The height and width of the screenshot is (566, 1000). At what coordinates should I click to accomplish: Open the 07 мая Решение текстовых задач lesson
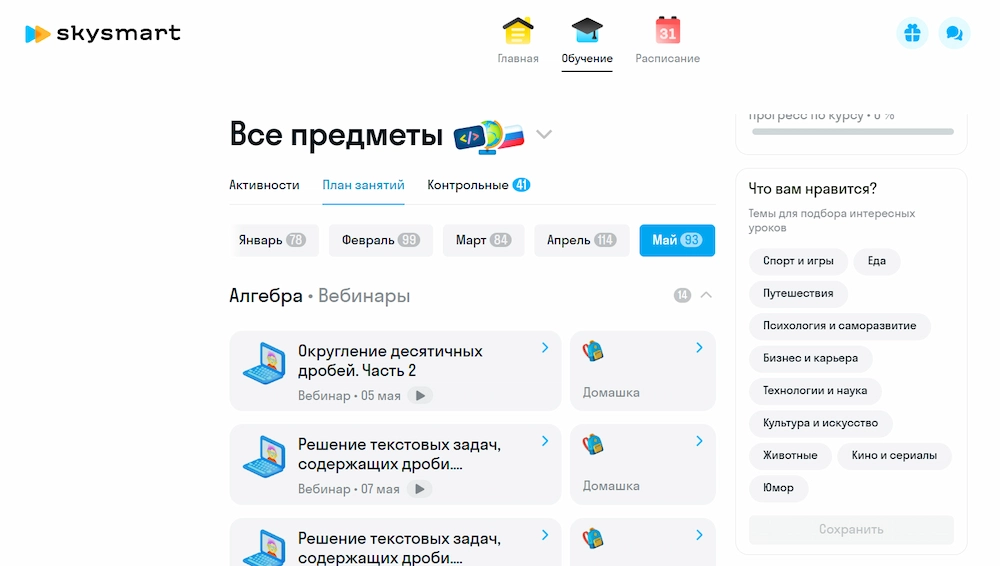[x=395, y=465]
